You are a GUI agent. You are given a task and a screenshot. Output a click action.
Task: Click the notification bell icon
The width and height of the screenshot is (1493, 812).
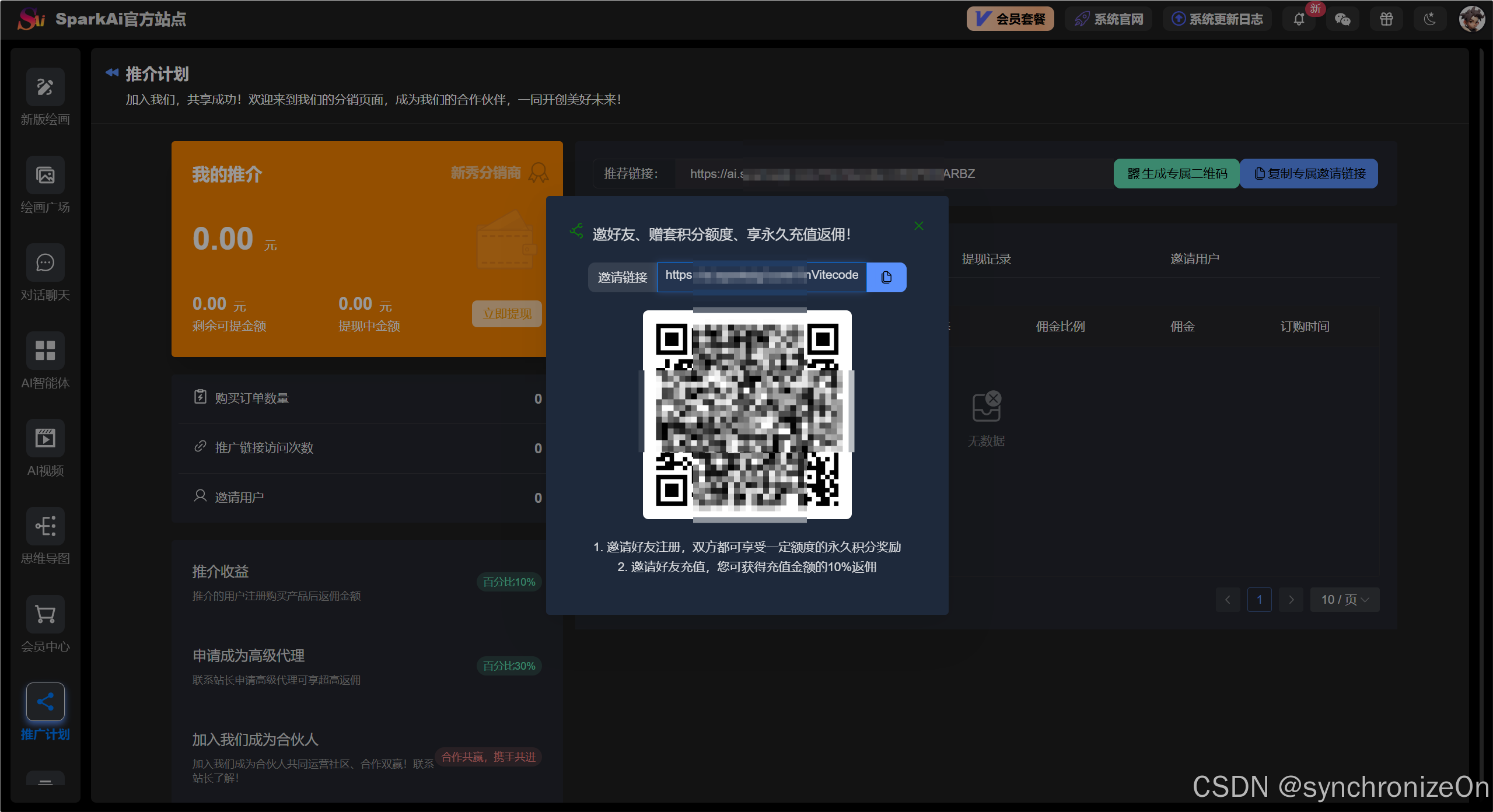tap(1298, 19)
